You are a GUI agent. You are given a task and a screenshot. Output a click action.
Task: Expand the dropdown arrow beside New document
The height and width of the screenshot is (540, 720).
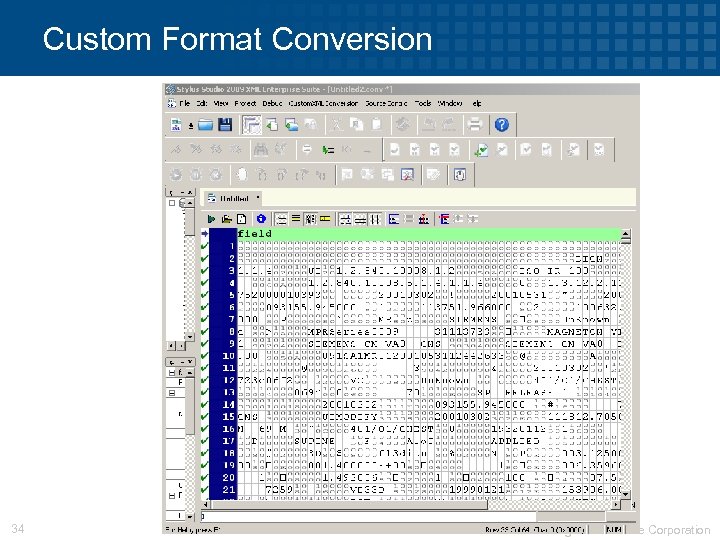click(x=191, y=125)
